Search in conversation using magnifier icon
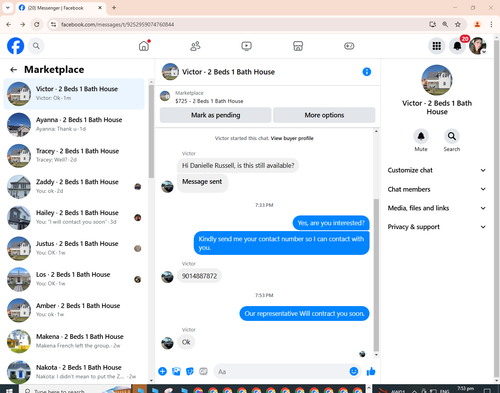Viewport: 500px width, 393px height. 452,136
